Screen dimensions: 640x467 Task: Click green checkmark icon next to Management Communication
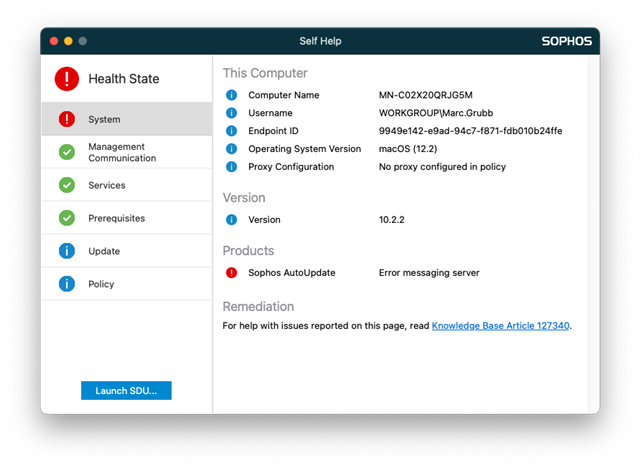coord(67,152)
